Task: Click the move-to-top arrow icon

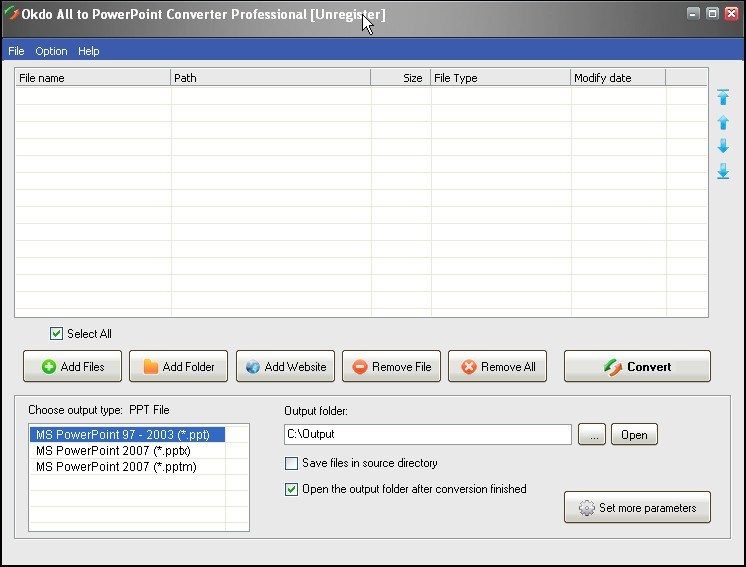Action: 723,97
